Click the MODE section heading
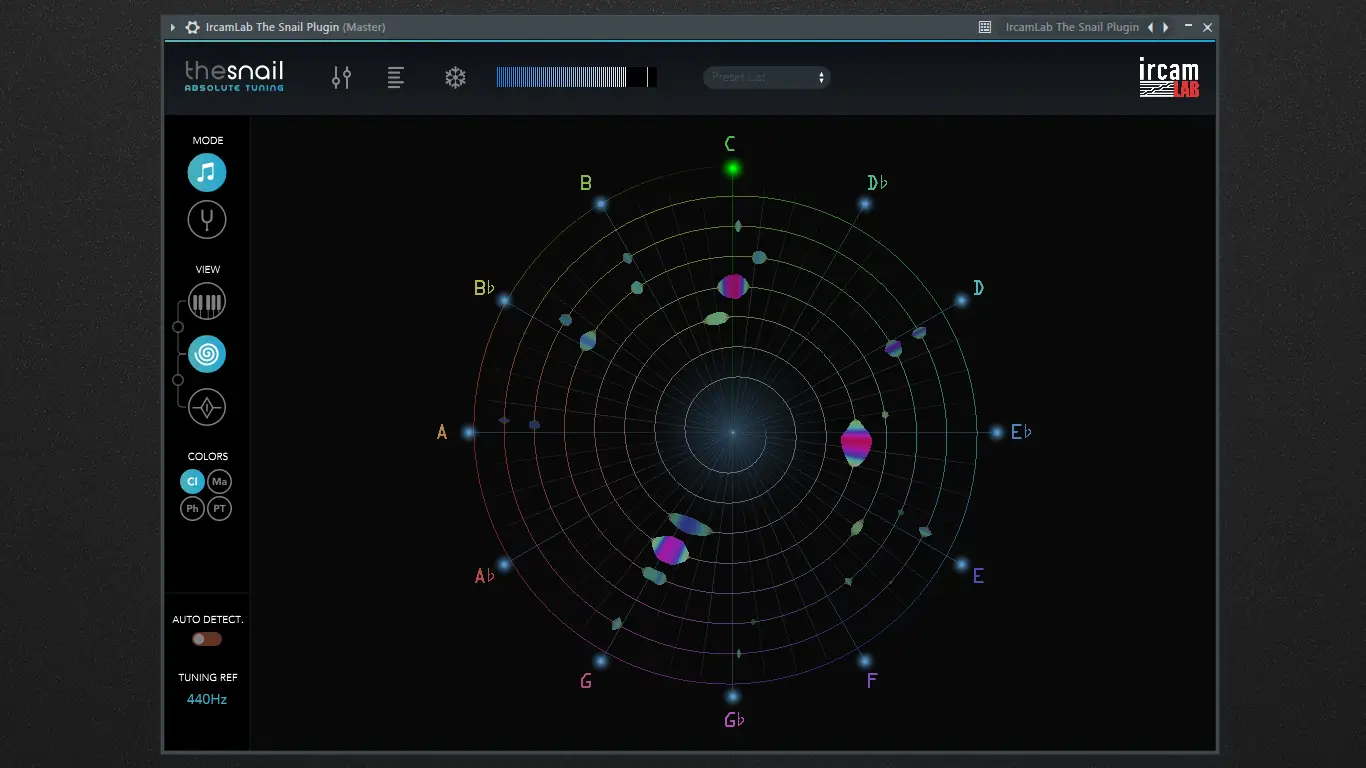The image size is (1366, 768). pos(208,141)
